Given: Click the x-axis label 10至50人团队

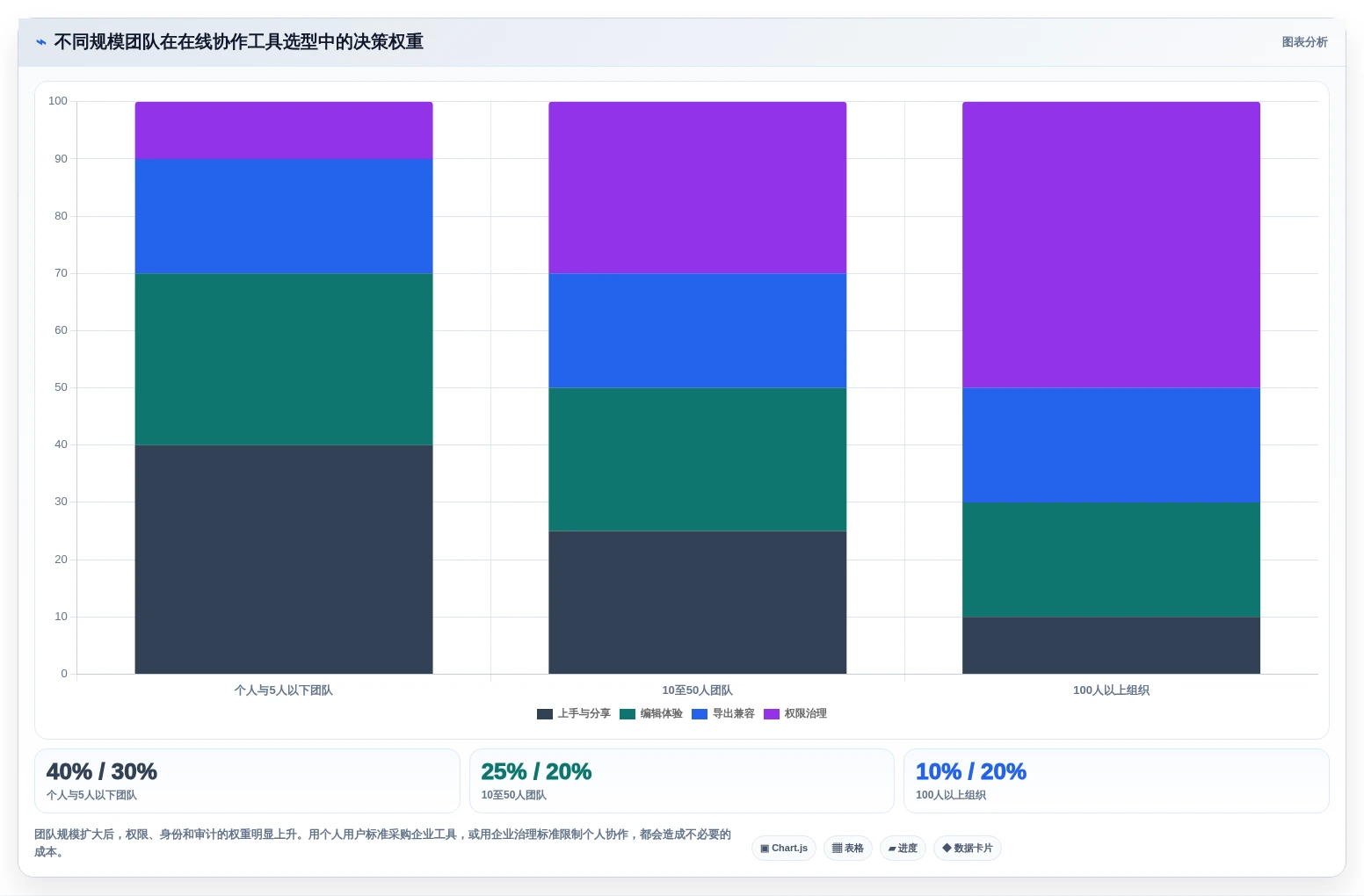Looking at the screenshot, I should pyautogui.click(x=698, y=690).
